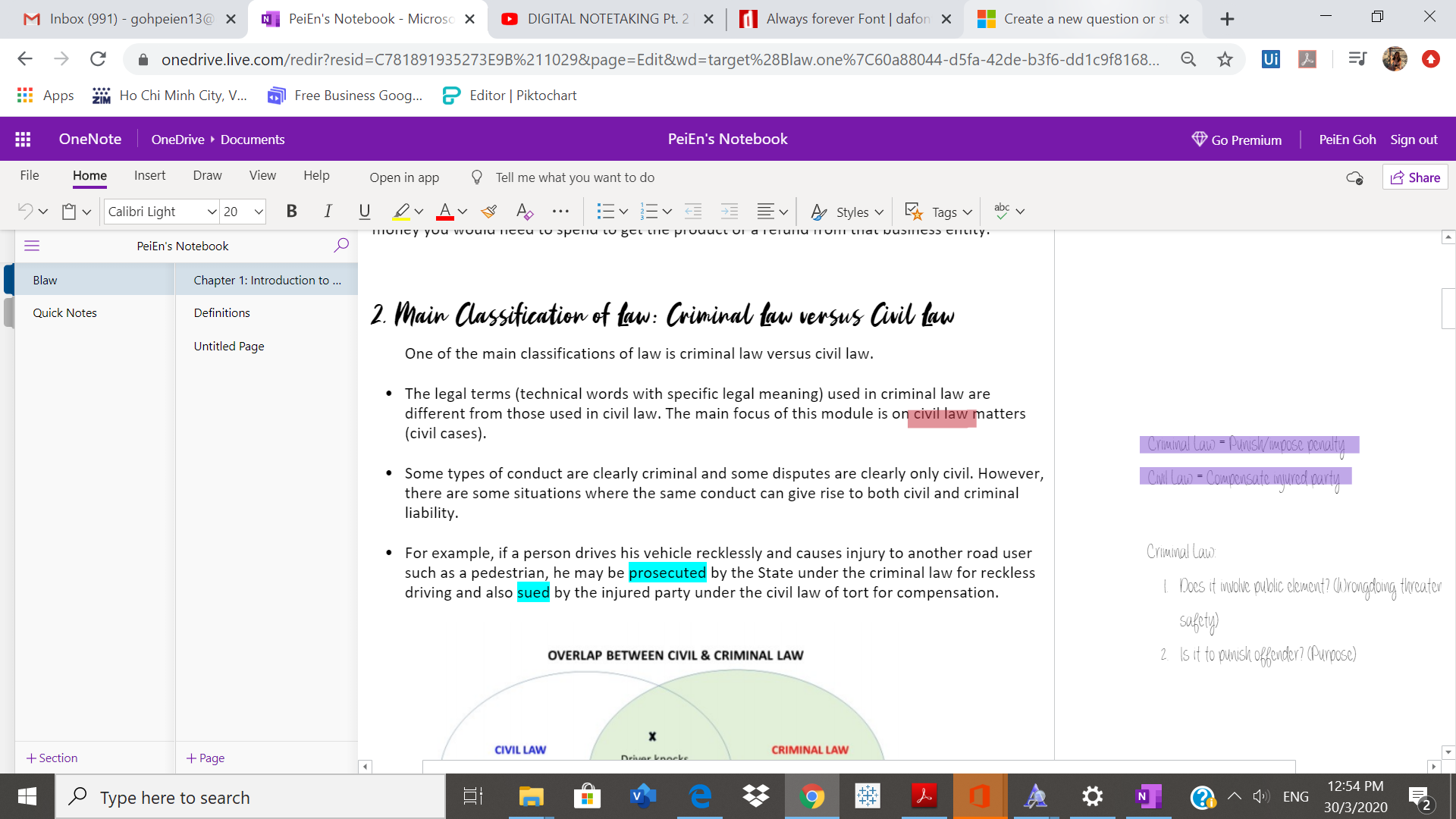Screen dimensions: 1456x819
Task: Click the Format Painter brush icon
Action: pyautogui.click(x=489, y=212)
